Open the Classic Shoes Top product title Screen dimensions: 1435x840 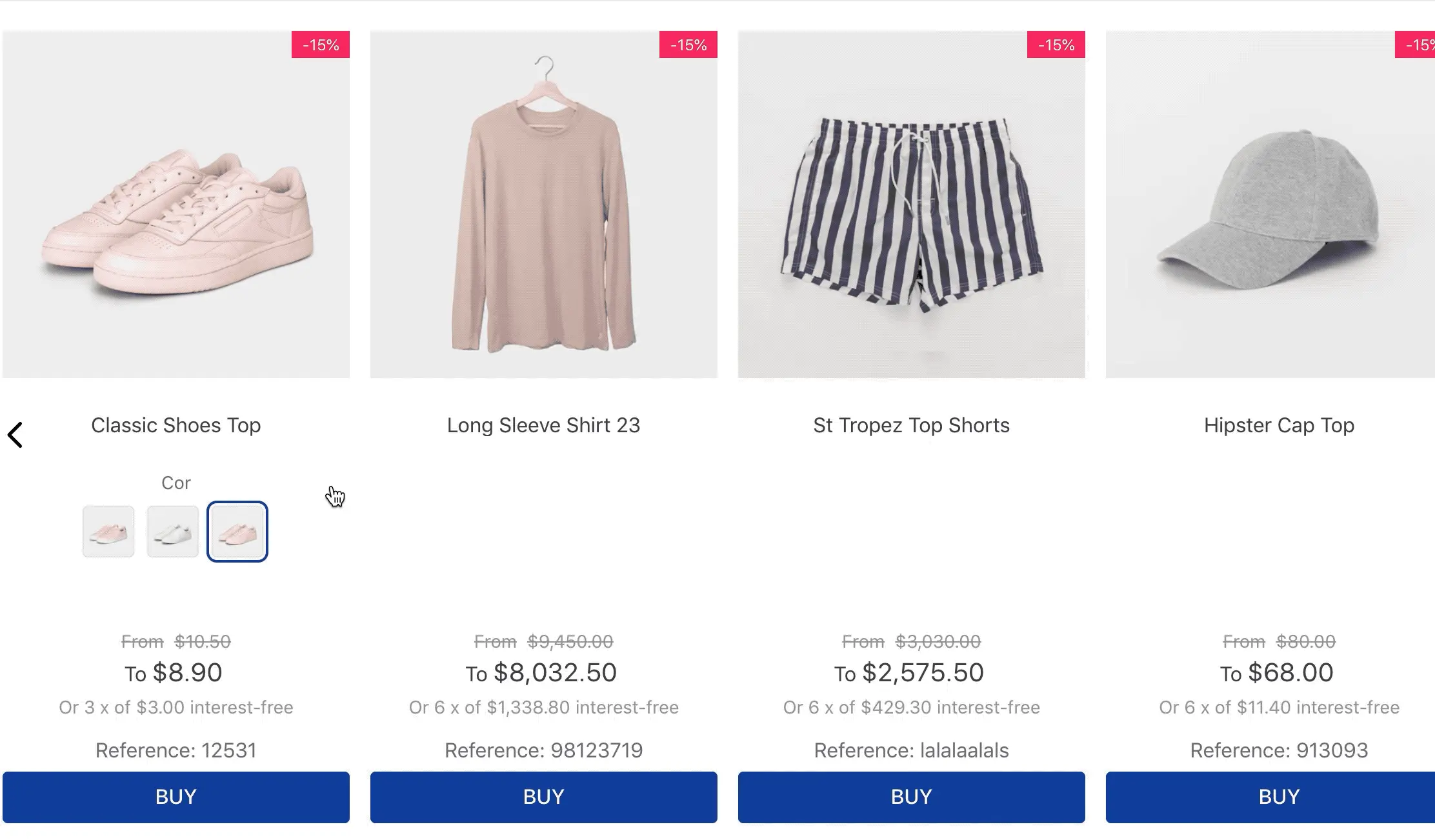(176, 425)
